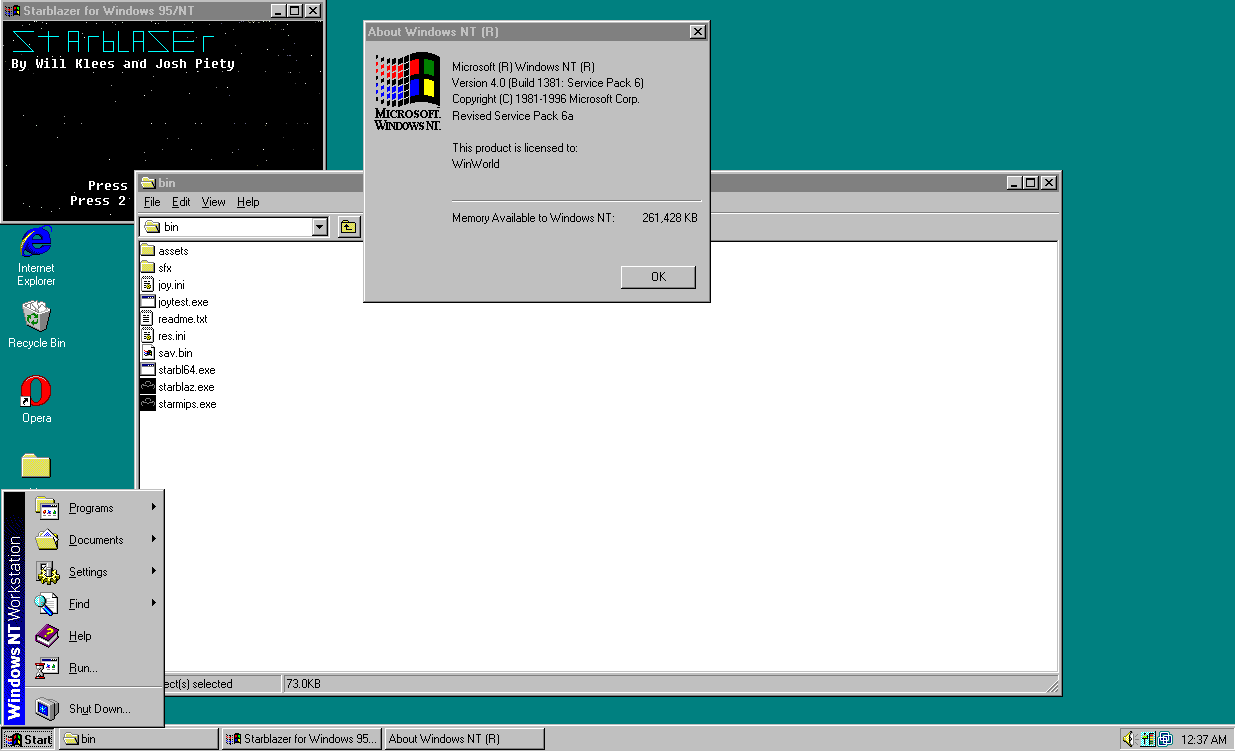Select the readme.txt file

(x=182, y=319)
